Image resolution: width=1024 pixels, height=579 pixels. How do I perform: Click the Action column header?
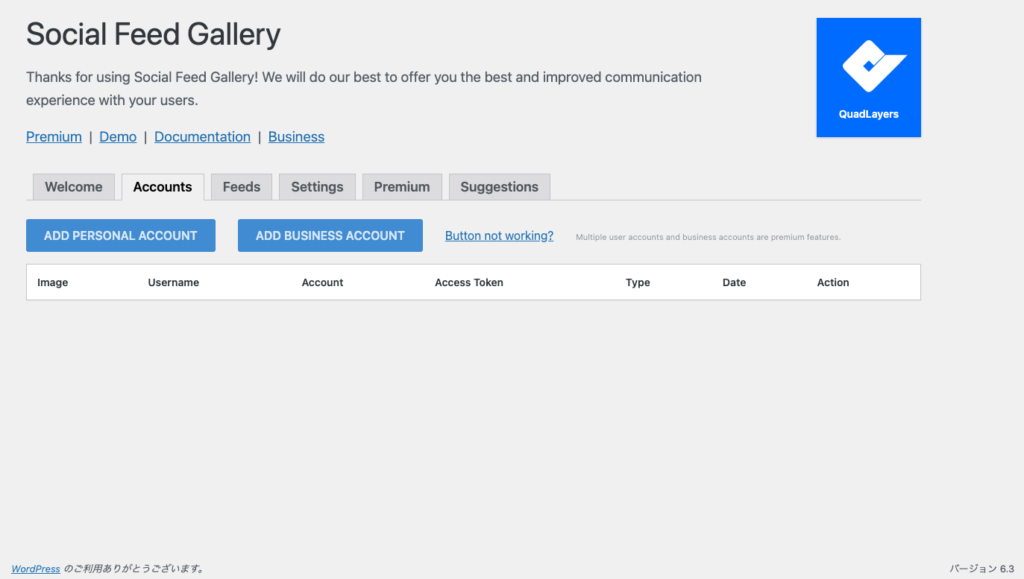click(833, 283)
